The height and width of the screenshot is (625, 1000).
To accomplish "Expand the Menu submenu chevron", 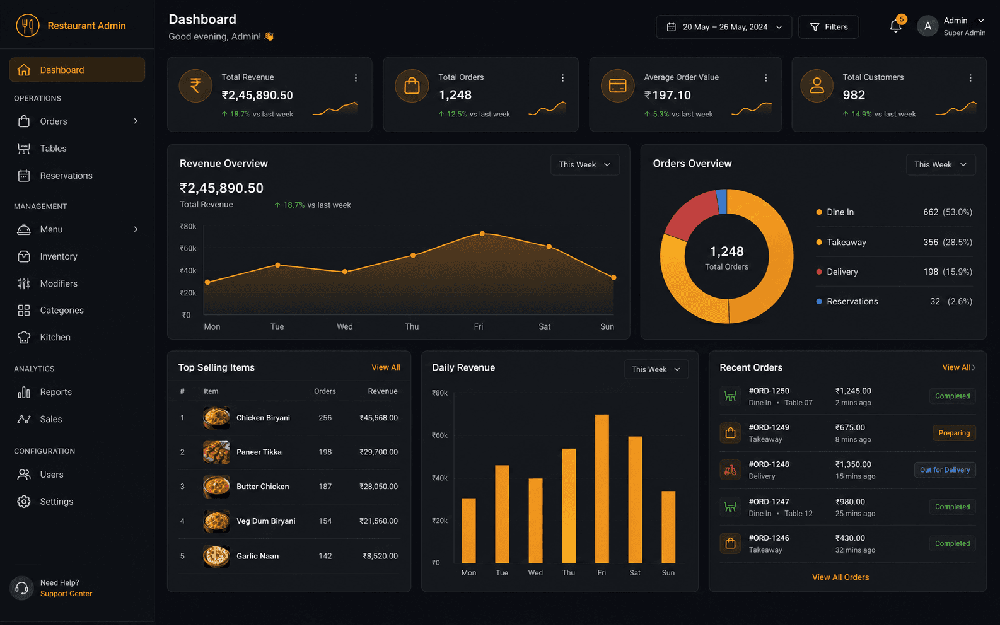I will click(x=135, y=229).
